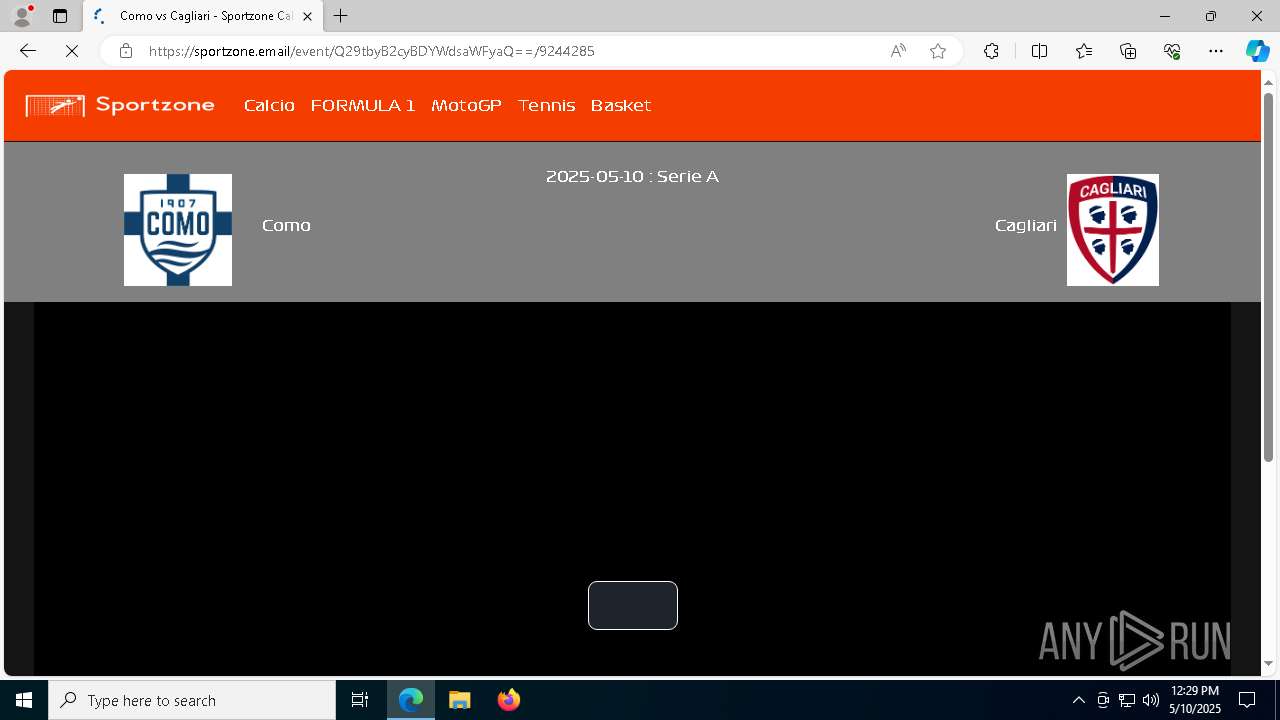The image size is (1280, 720).
Task: Restore down the browser window
Action: (x=1210, y=16)
